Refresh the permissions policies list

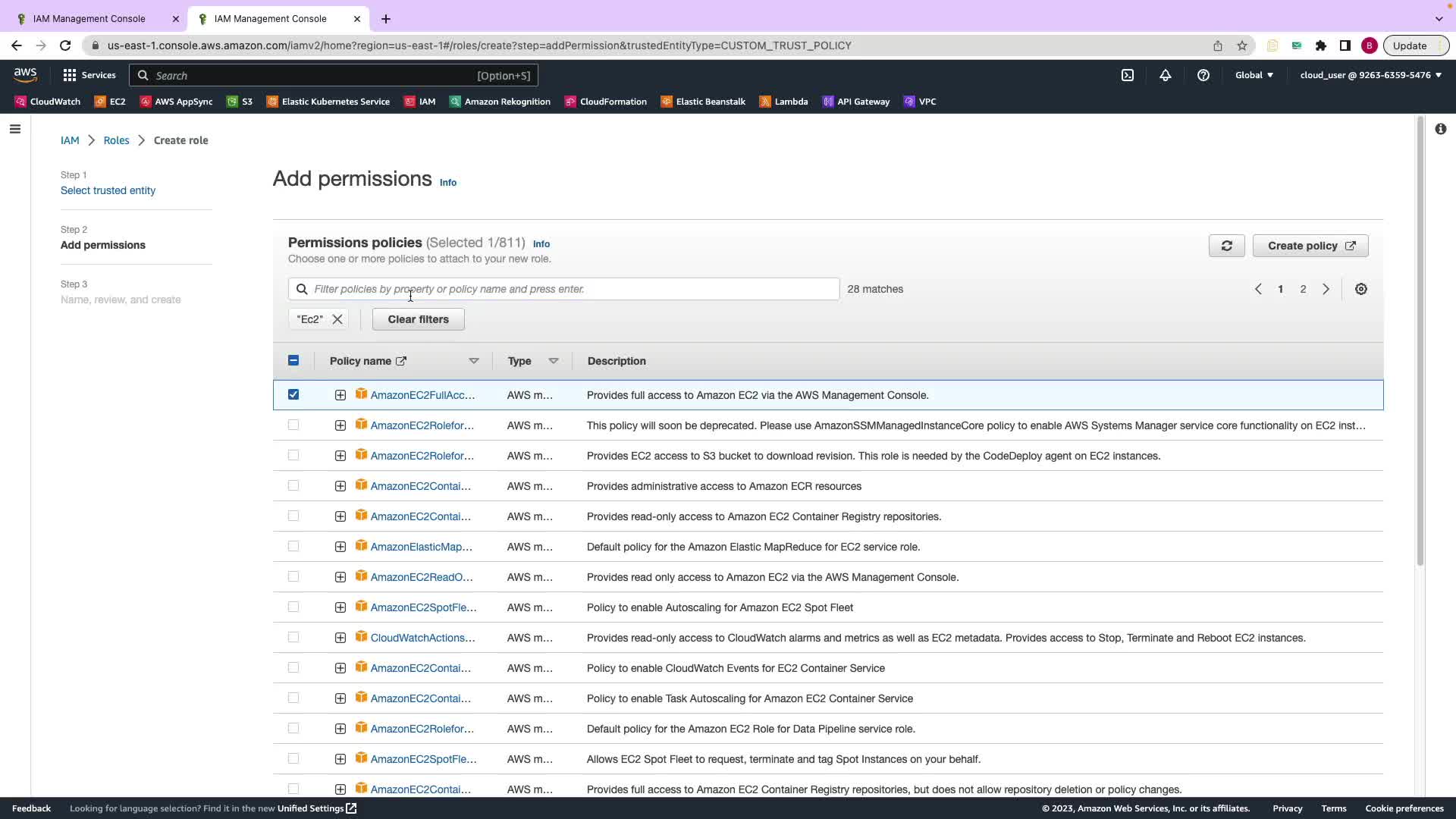pos(1226,246)
